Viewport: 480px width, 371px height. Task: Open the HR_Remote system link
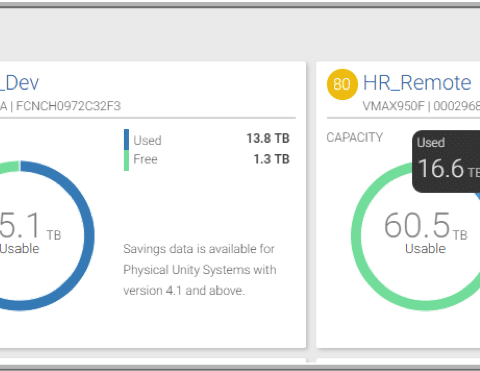click(417, 83)
